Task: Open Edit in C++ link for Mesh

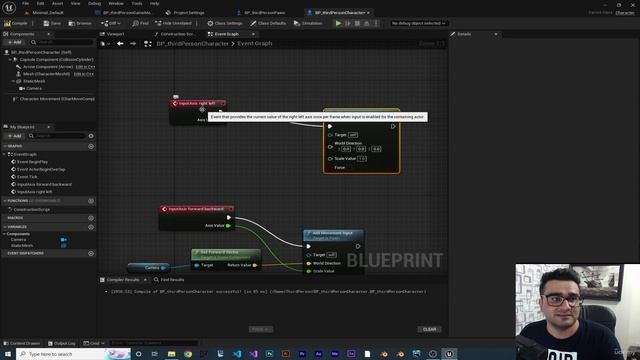Action: [x=84, y=74]
